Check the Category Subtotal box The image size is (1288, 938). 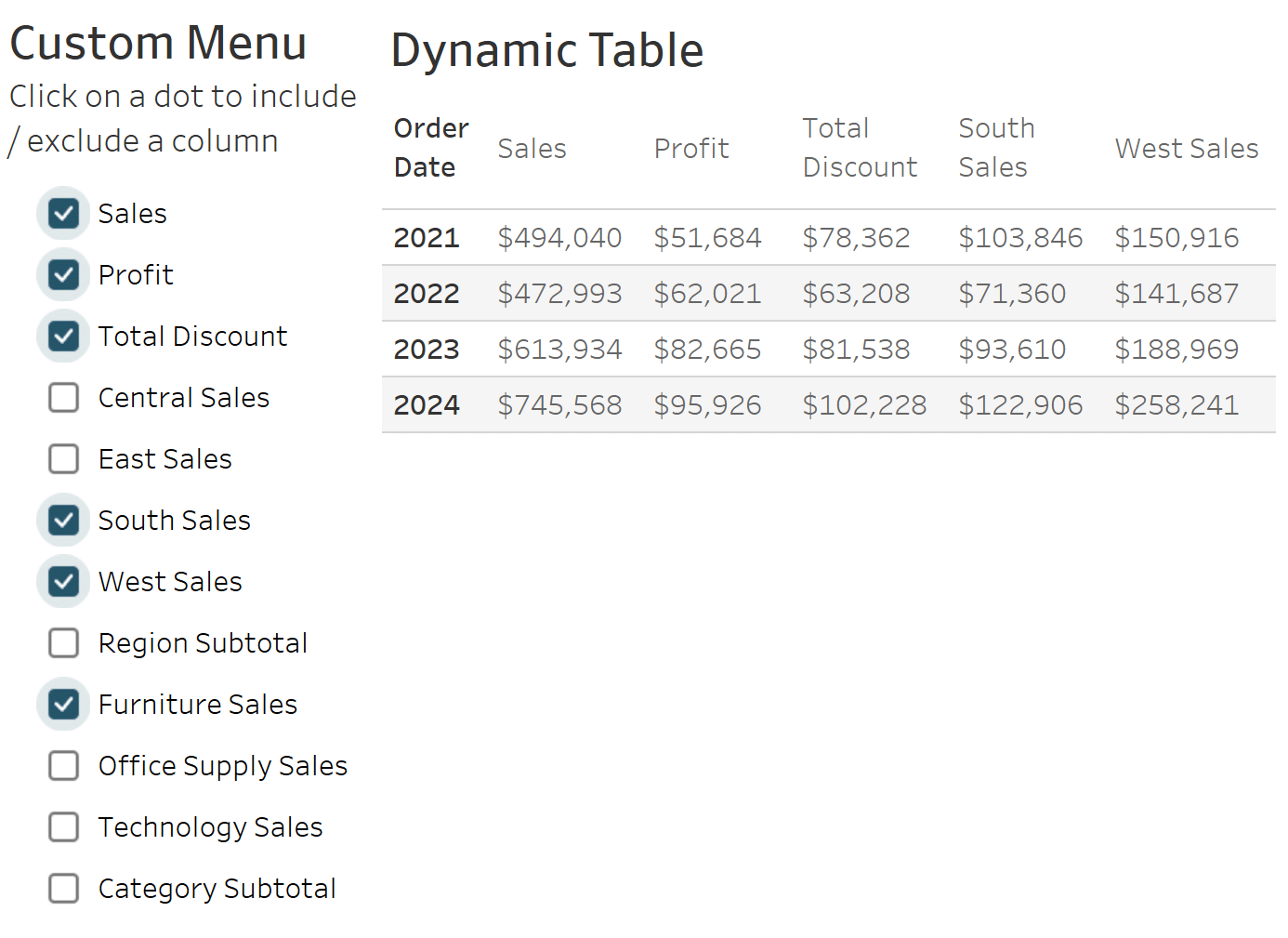(62, 888)
